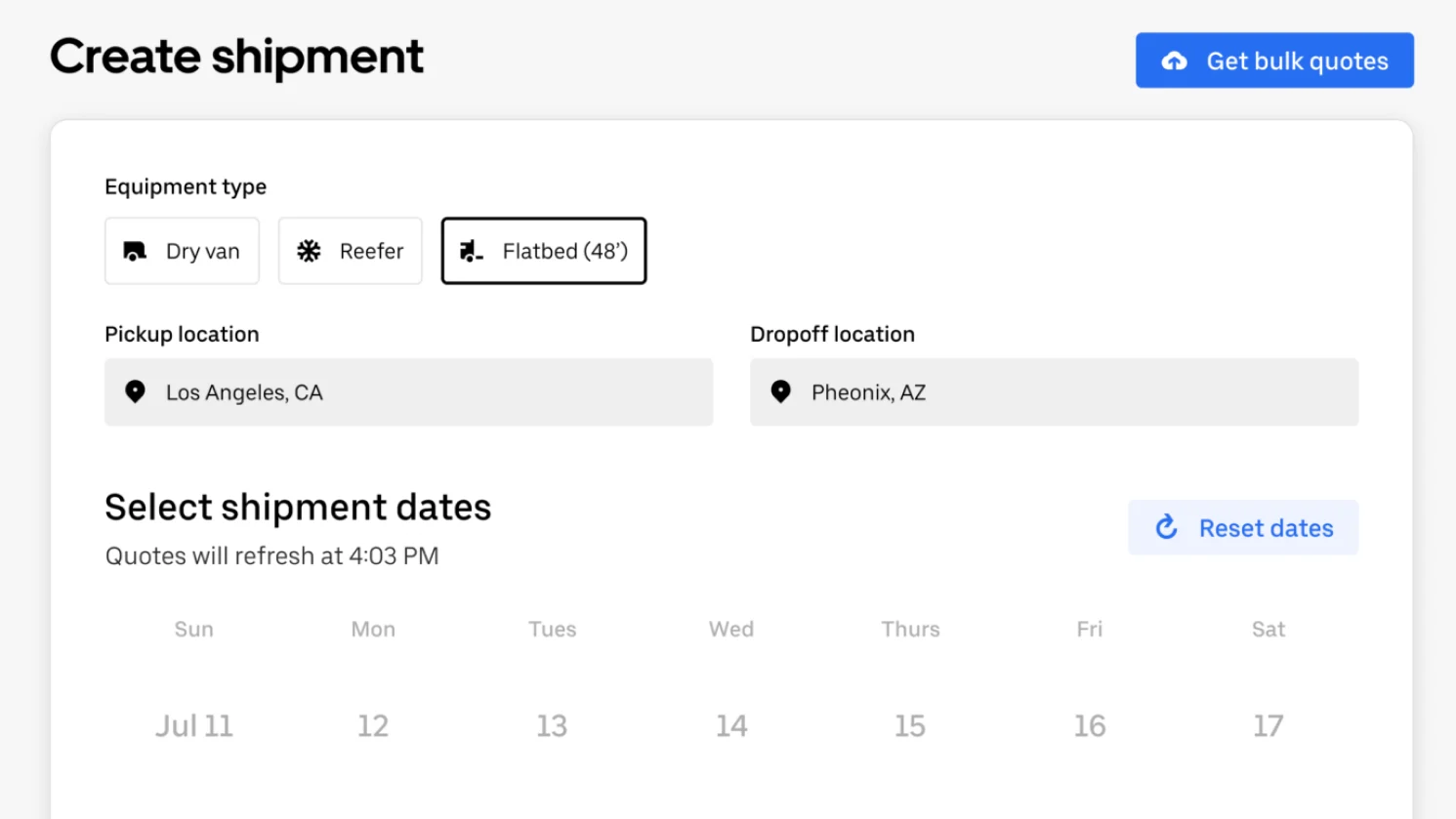Viewport: 1456px width, 819px height.
Task: Select Jul 11 on the calendar
Action: 193,725
